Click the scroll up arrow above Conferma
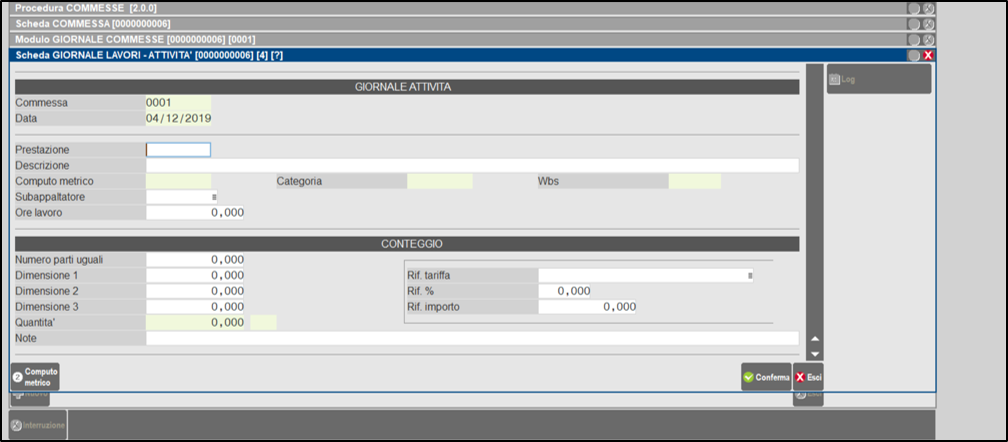 (815, 340)
